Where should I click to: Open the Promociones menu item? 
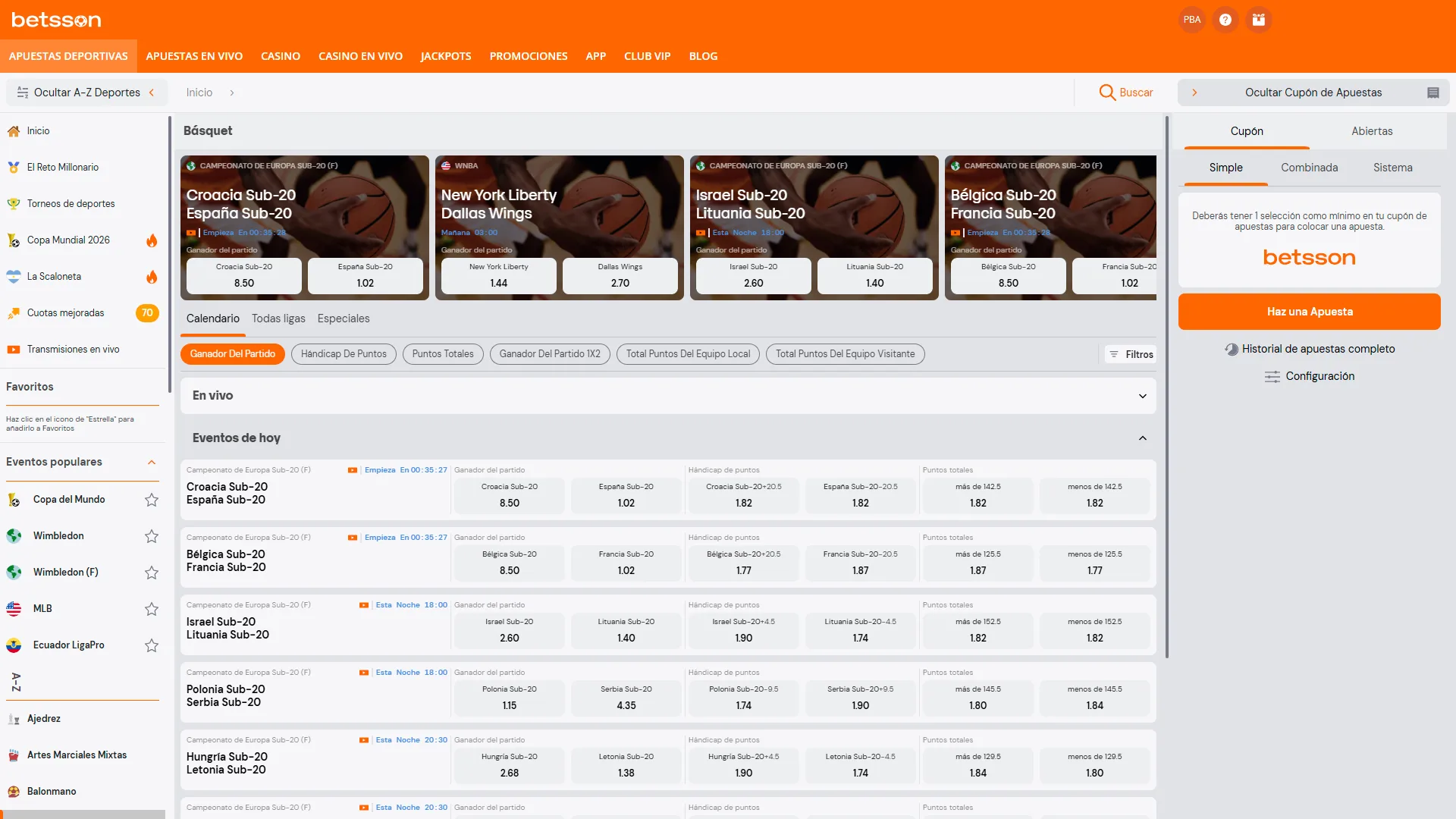coord(529,56)
